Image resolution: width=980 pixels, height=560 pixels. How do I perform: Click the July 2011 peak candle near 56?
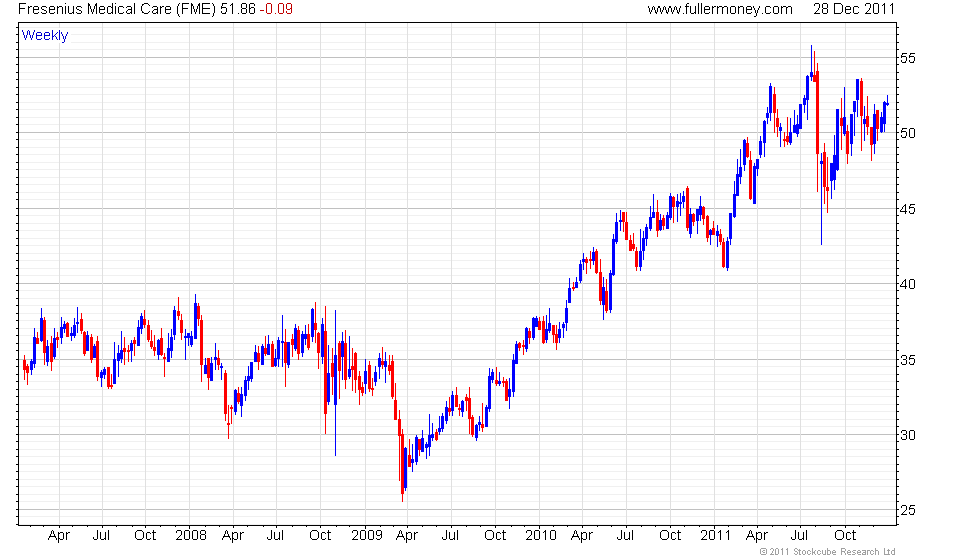[811, 61]
